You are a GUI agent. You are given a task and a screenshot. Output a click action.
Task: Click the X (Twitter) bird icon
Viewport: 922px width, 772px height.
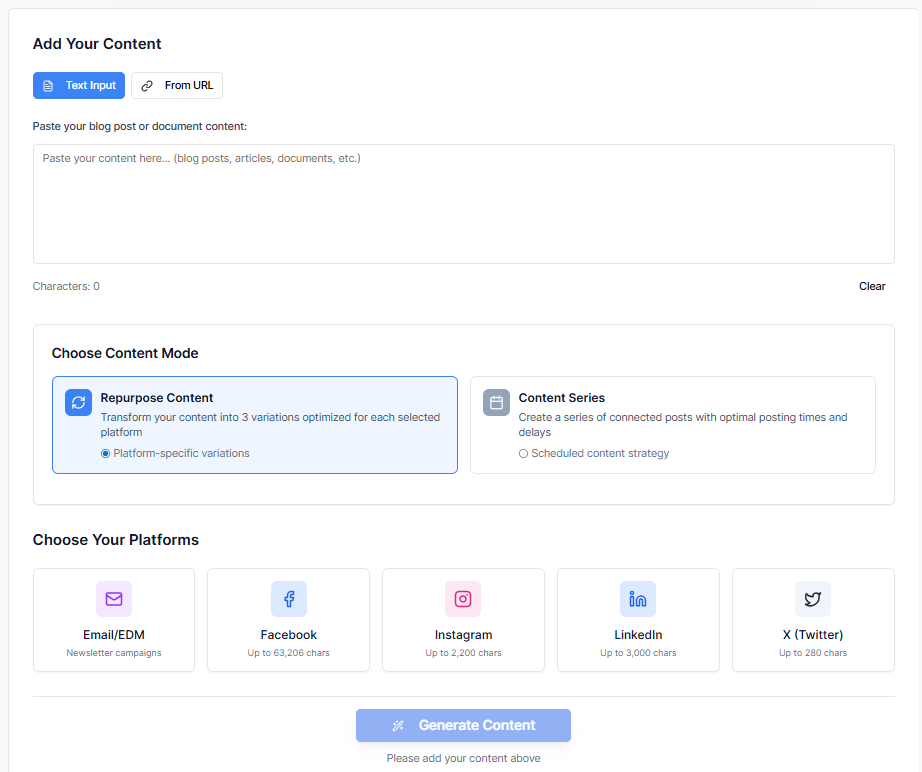click(813, 599)
